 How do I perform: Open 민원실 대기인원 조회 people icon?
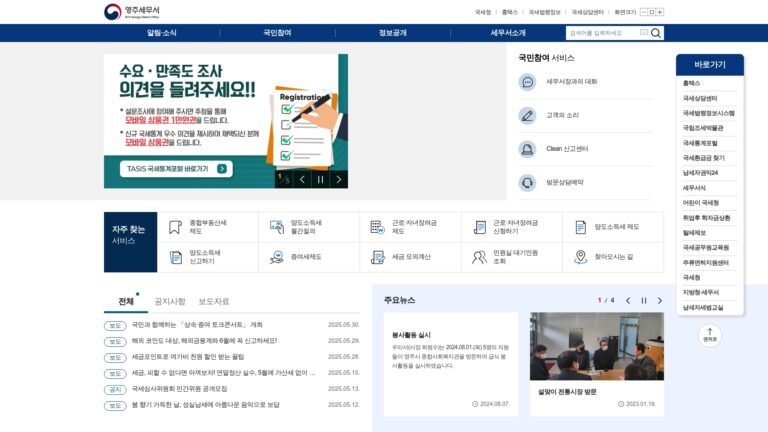(479, 257)
